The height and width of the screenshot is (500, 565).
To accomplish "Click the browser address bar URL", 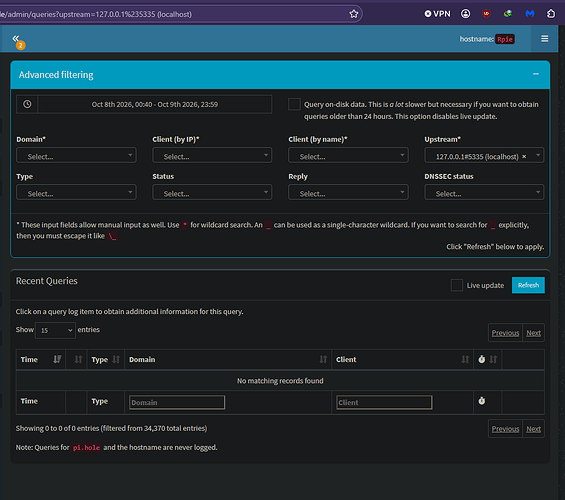I will point(96,14).
